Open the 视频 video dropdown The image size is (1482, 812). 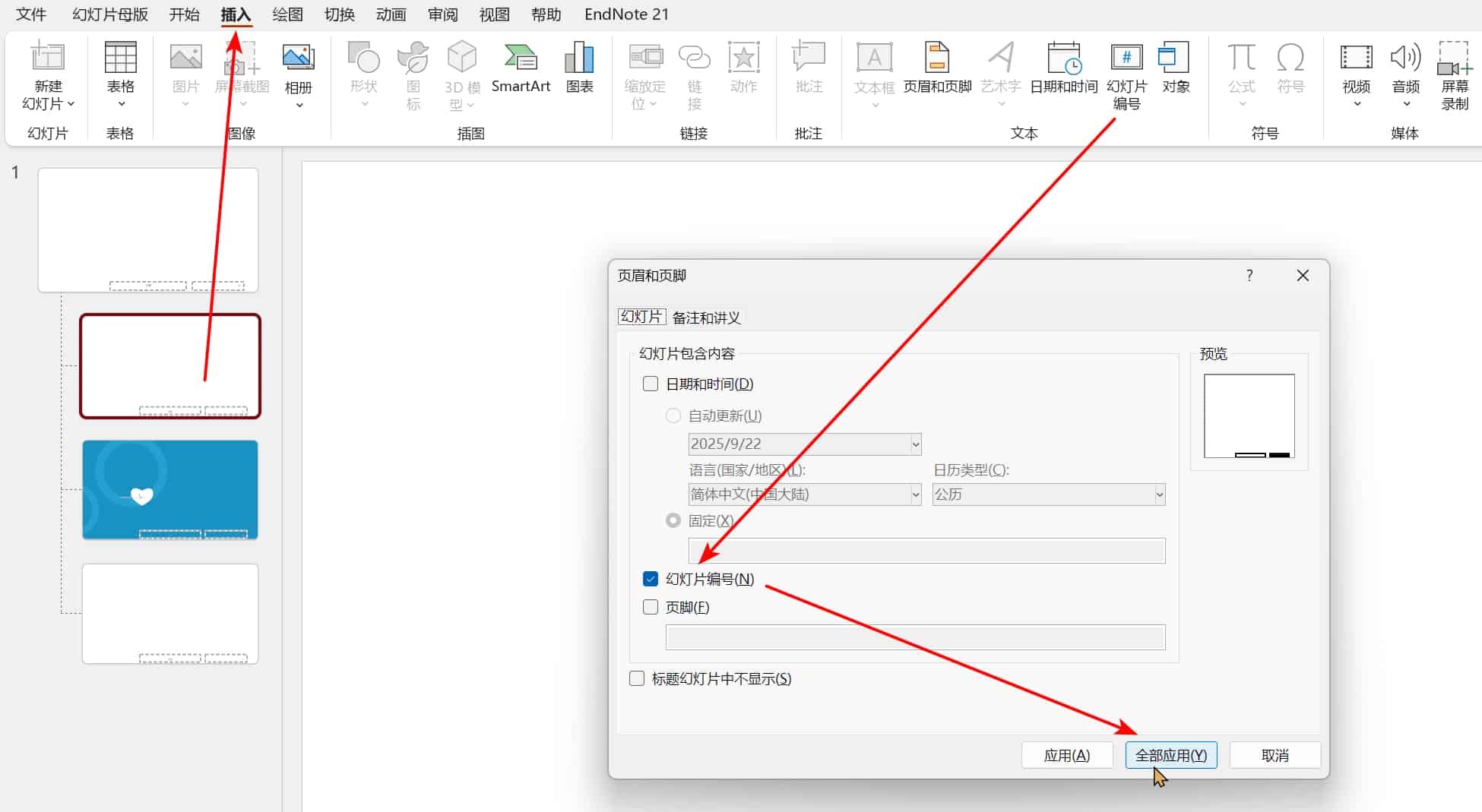tap(1357, 104)
